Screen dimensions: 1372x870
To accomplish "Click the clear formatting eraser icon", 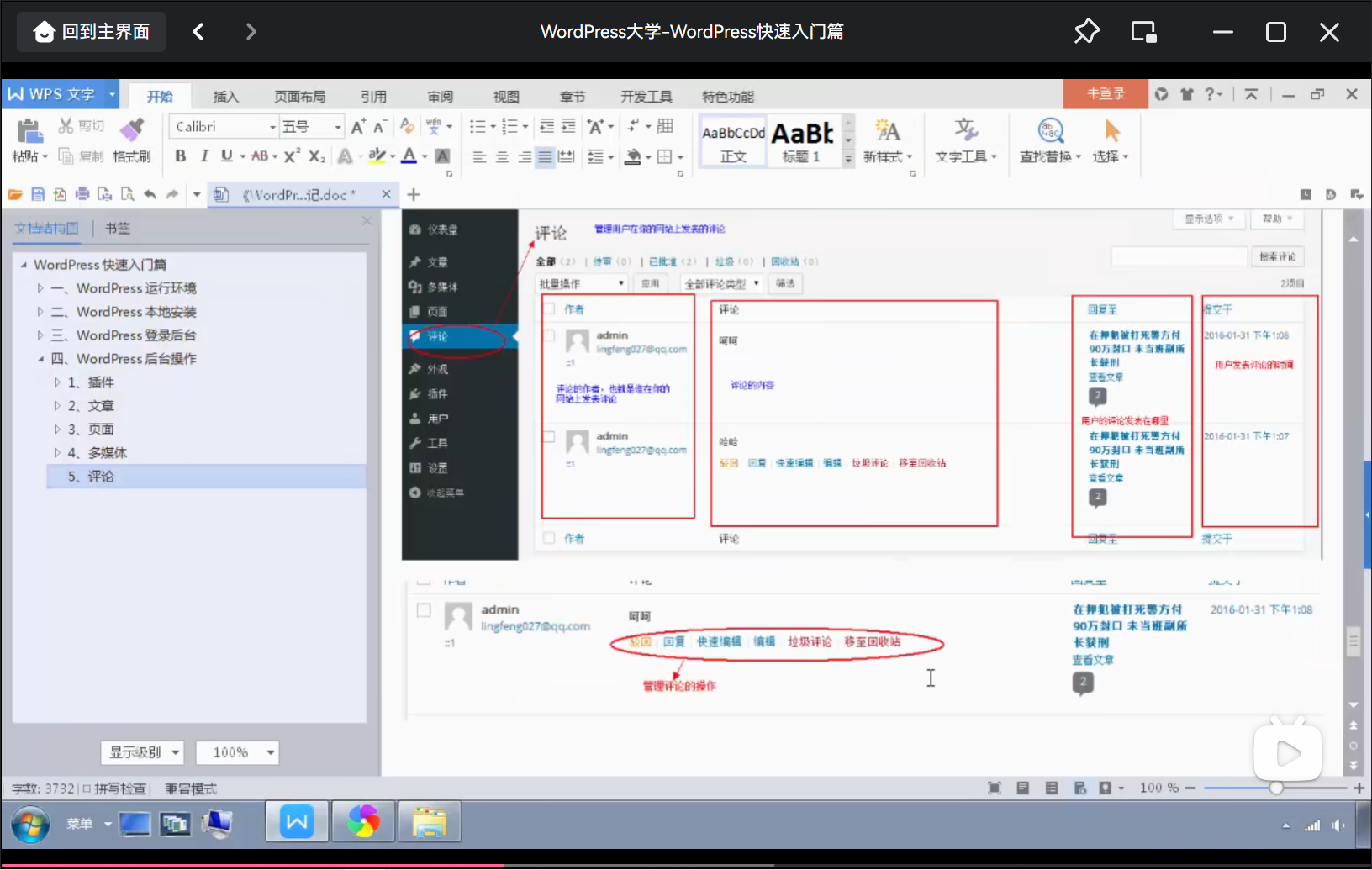I will tap(407, 126).
